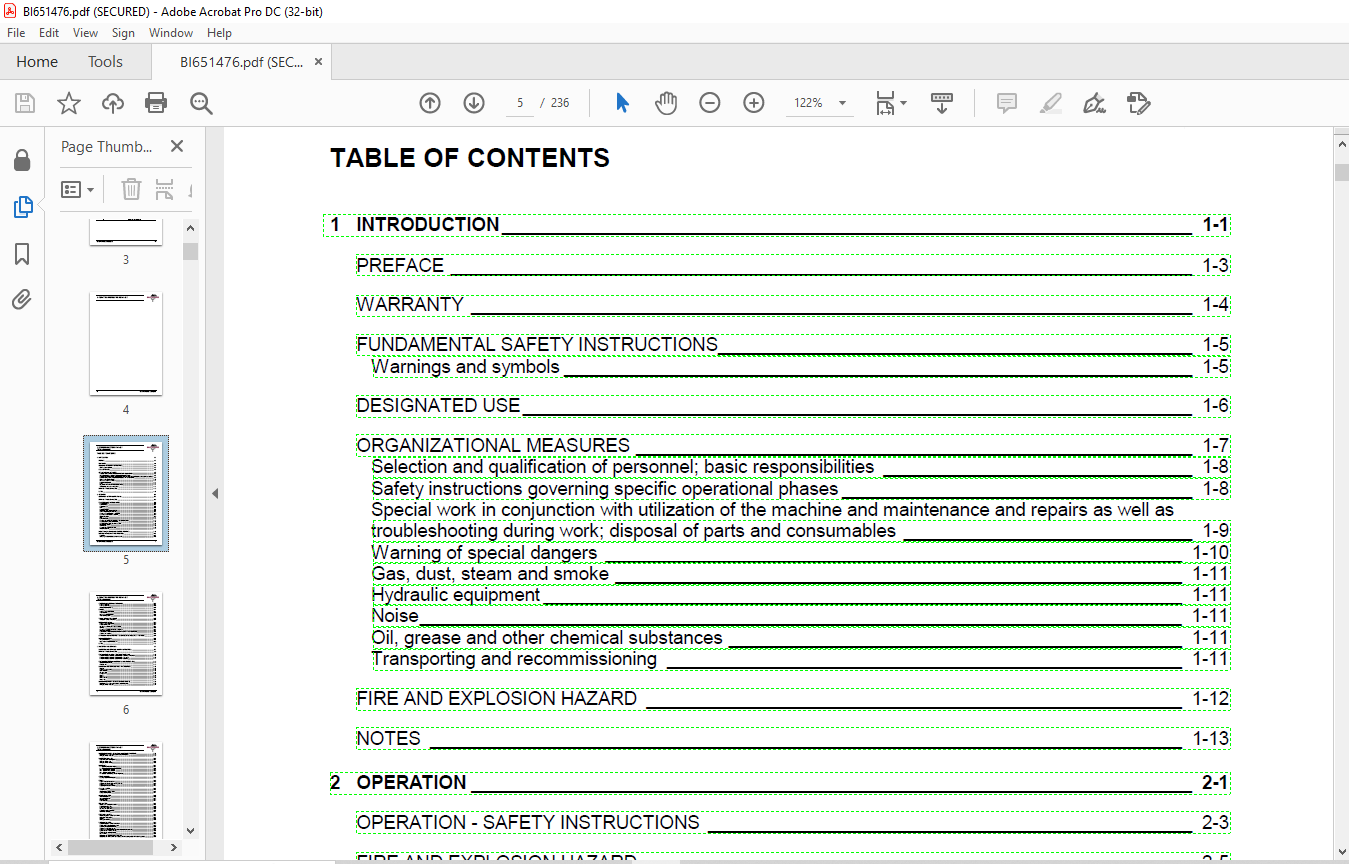Click document scrollbar up arrow

1341,145
